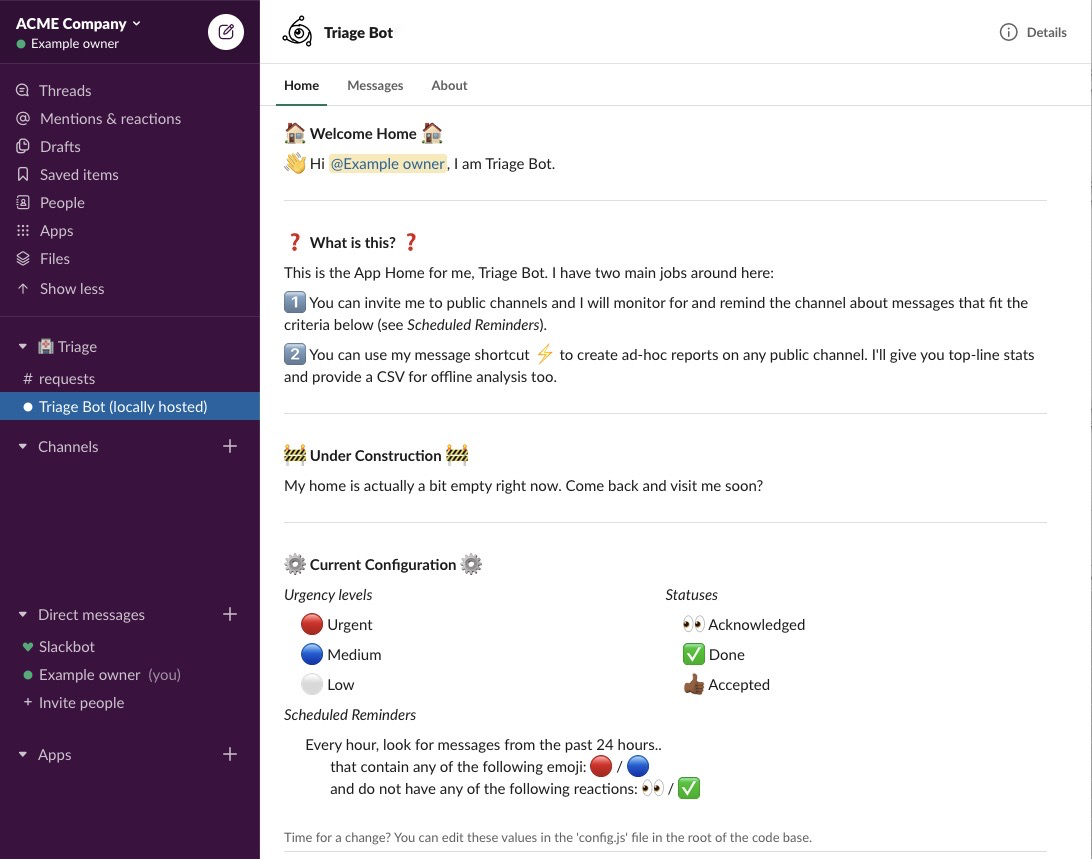
Task: Collapse the Direct messages section caret
Action: tap(23, 614)
